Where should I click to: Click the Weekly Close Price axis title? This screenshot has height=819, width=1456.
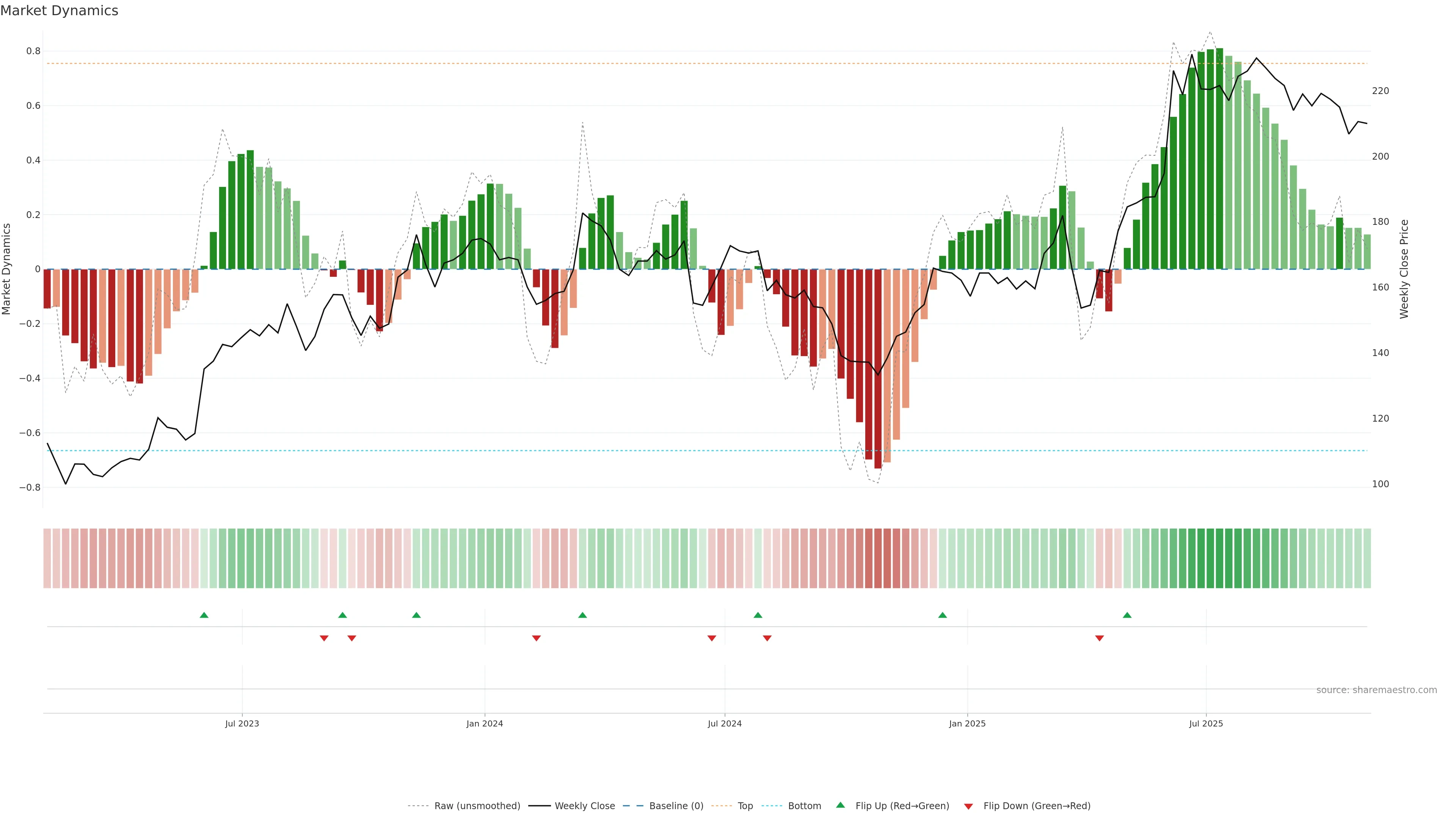tap(1404, 269)
